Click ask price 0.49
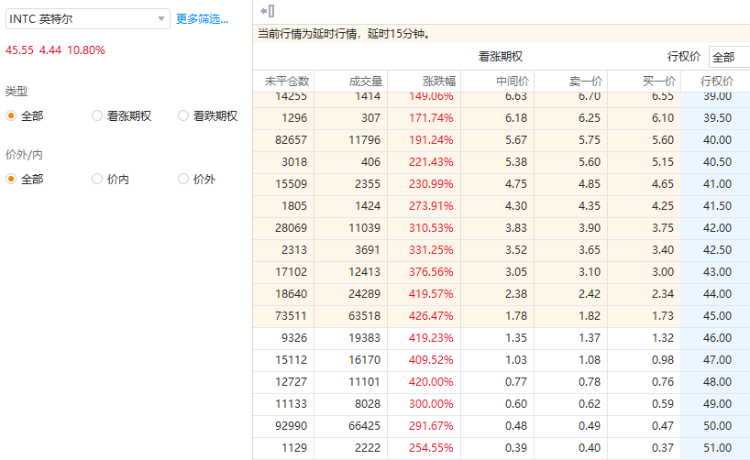The image size is (750, 460). pyautogui.click(x=589, y=426)
